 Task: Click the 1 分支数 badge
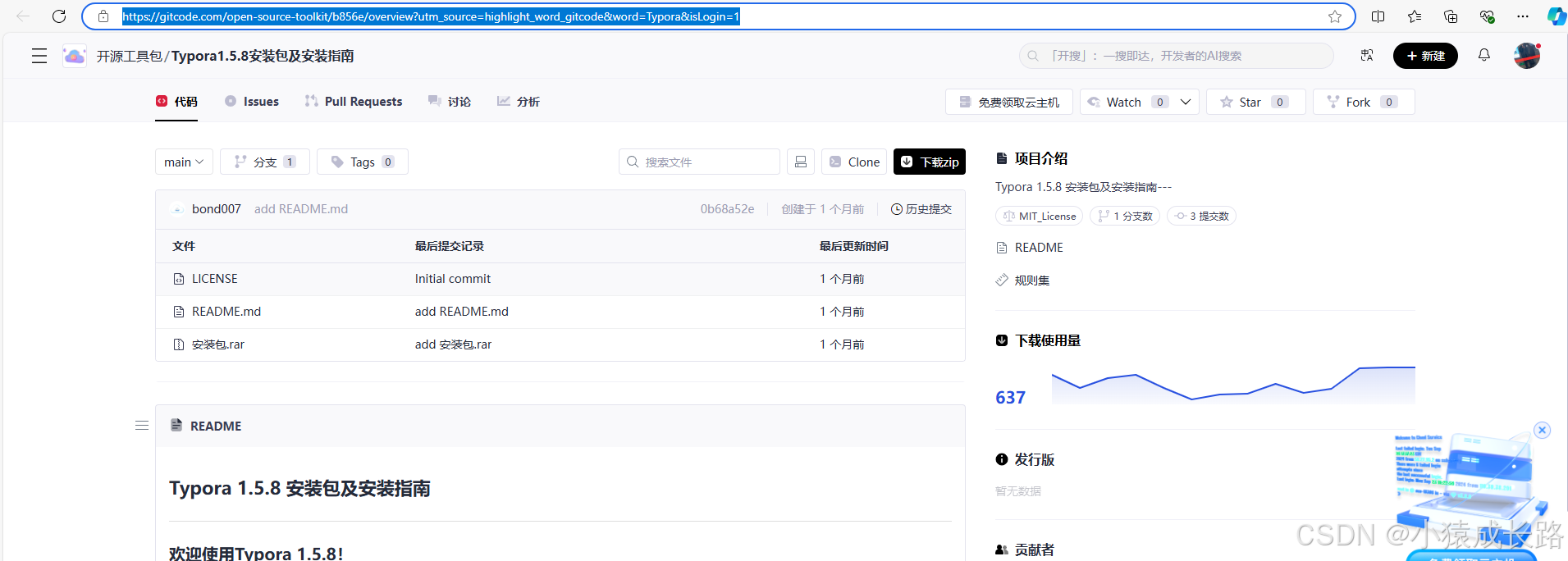1125,216
